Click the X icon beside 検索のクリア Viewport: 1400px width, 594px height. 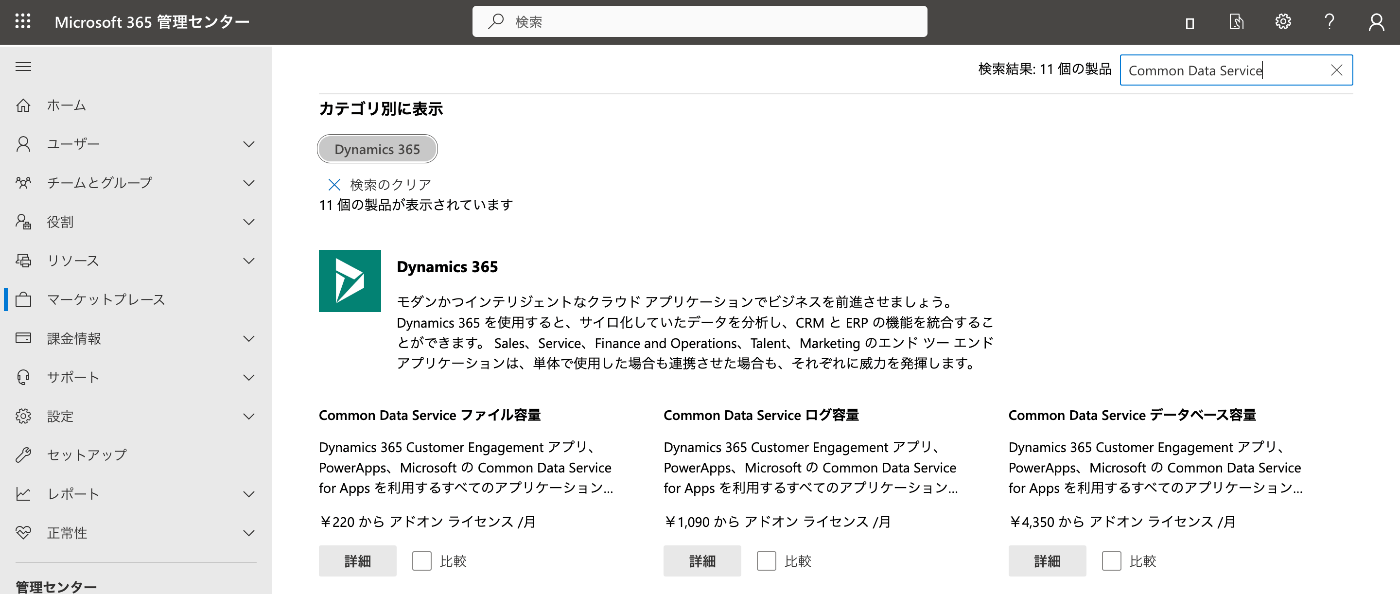(335, 185)
